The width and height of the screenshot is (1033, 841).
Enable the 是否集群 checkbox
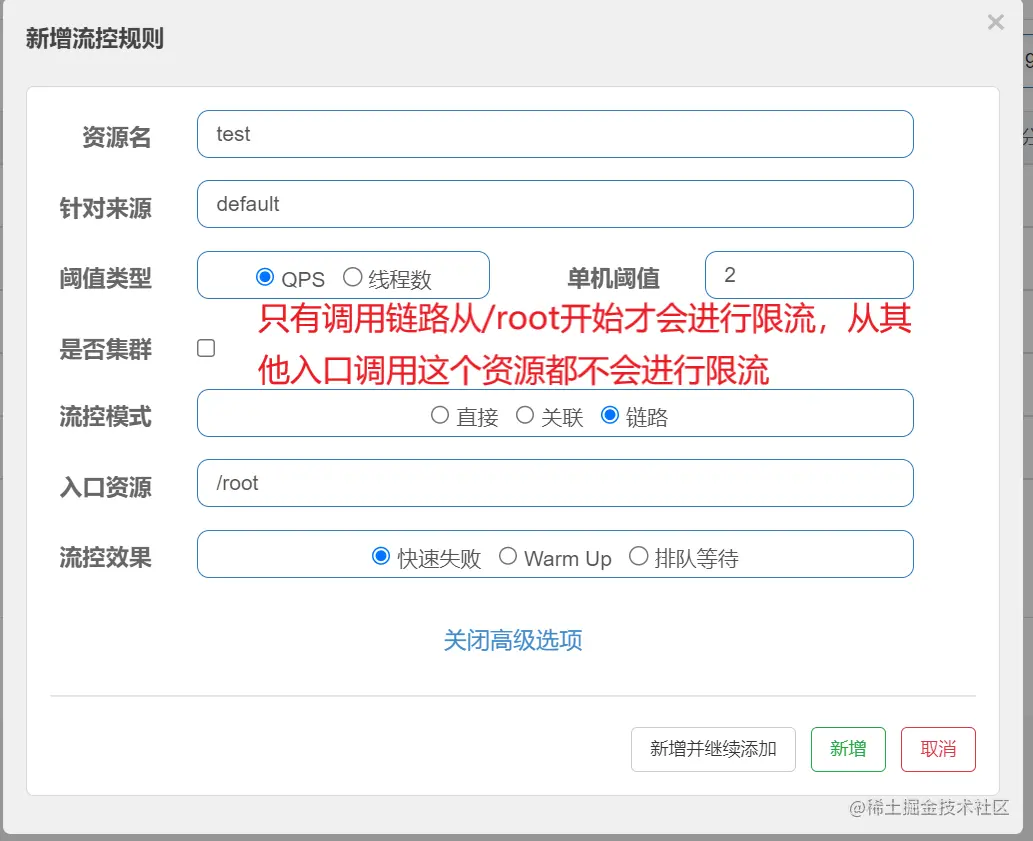pyautogui.click(x=205, y=347)
